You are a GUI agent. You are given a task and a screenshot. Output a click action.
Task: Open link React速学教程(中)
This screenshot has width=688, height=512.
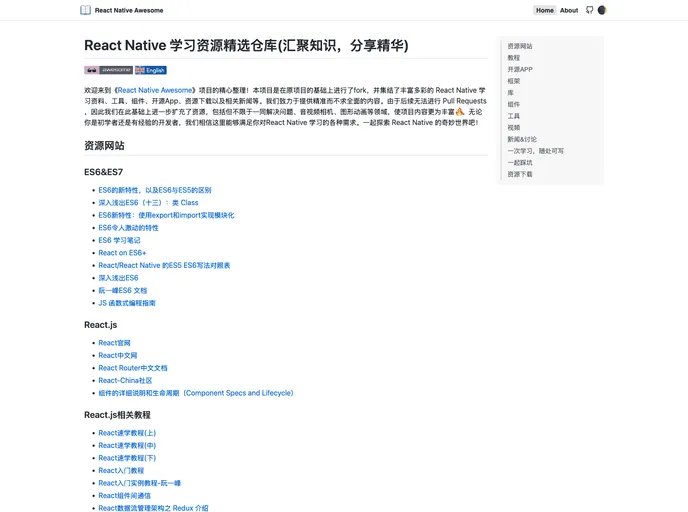(127, 445)
